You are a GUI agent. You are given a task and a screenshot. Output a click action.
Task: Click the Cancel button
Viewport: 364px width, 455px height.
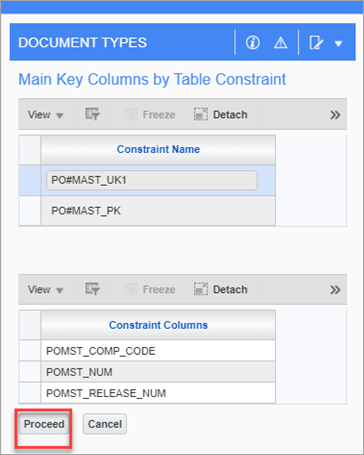[105, 424]
